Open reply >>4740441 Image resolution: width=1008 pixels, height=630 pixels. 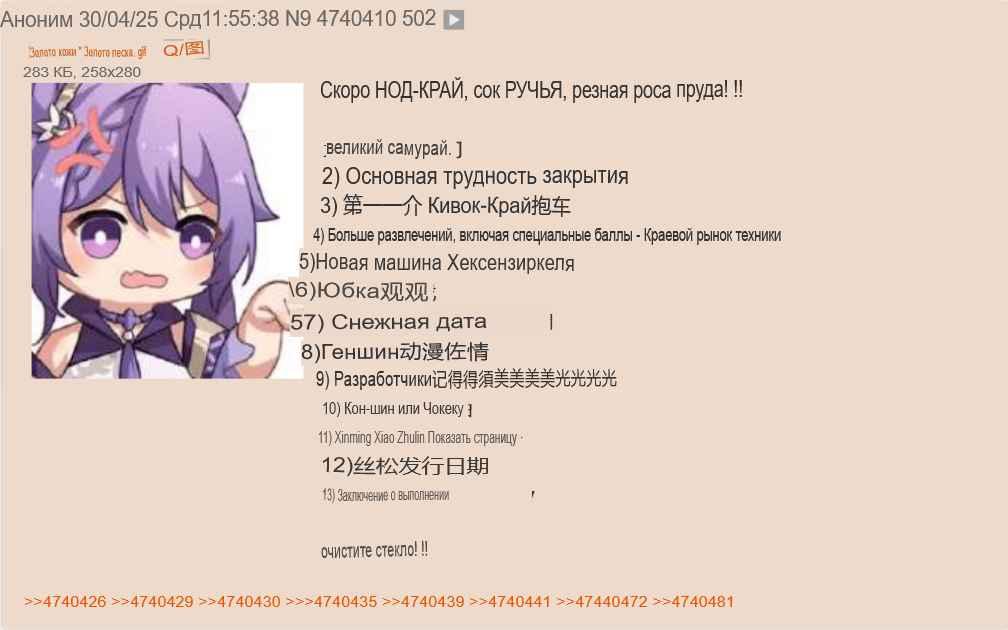tap(510, 602)
